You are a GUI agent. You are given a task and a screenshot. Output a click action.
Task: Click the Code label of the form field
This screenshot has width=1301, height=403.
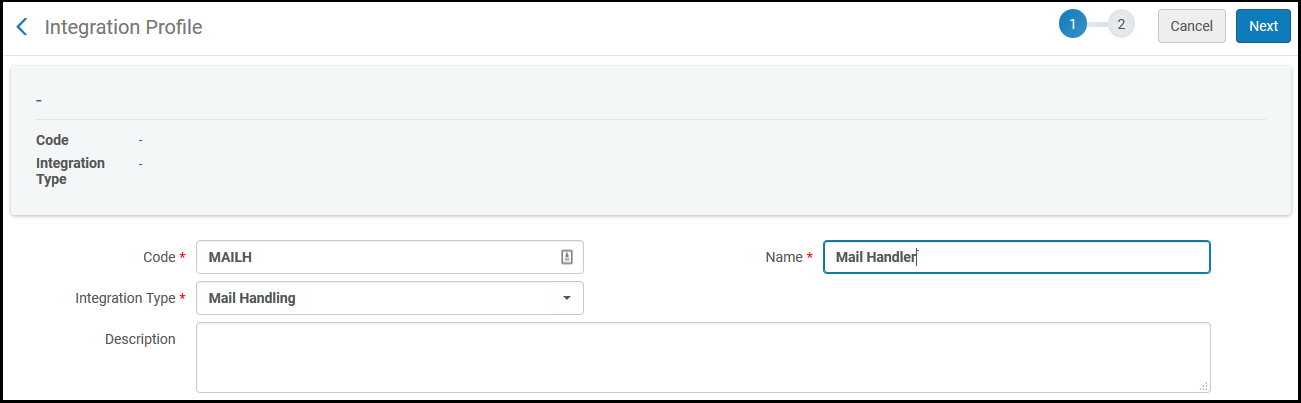pos(159,257)
